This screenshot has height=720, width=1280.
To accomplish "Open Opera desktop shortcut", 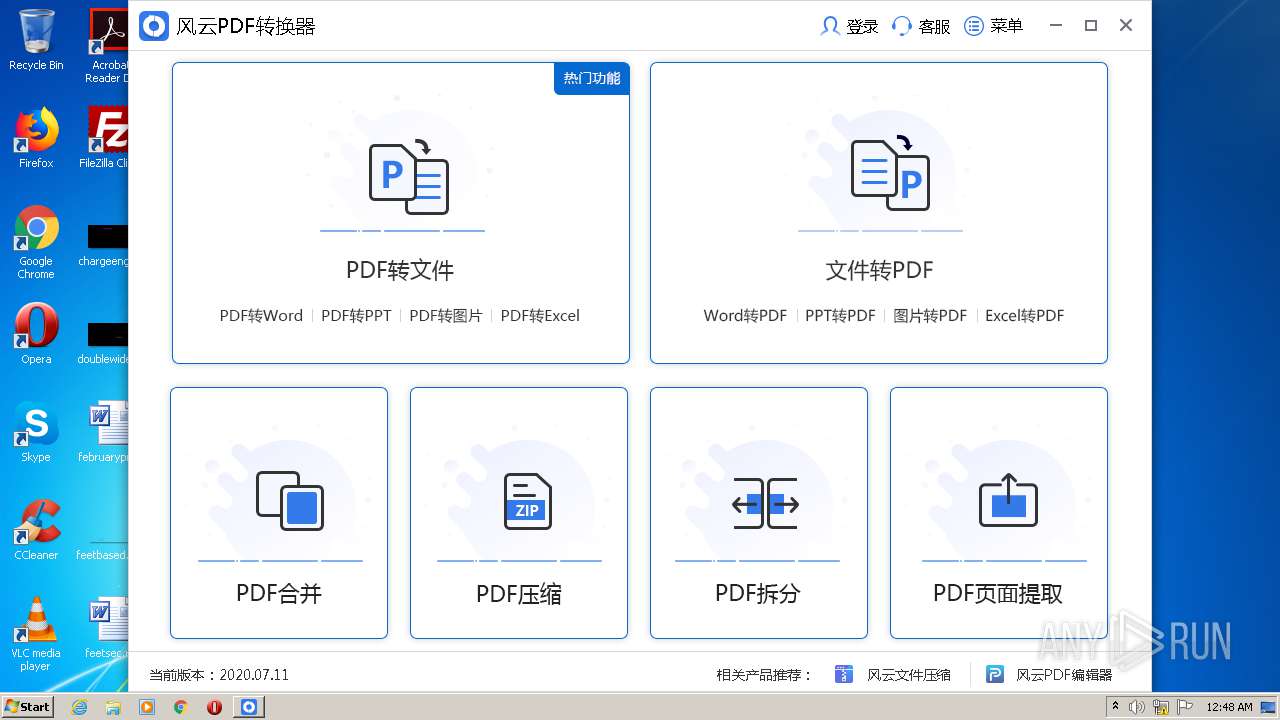I will tap(36, 334).
